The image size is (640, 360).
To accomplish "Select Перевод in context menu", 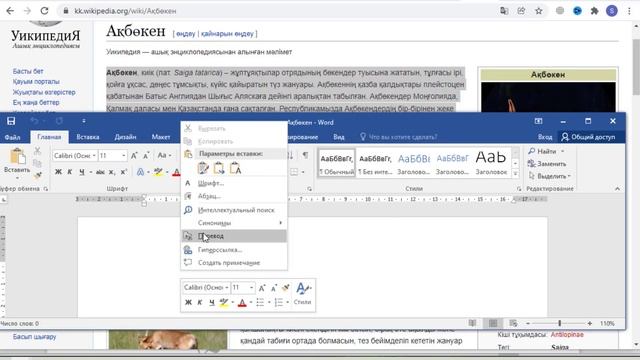I will [x=234, y=236].
